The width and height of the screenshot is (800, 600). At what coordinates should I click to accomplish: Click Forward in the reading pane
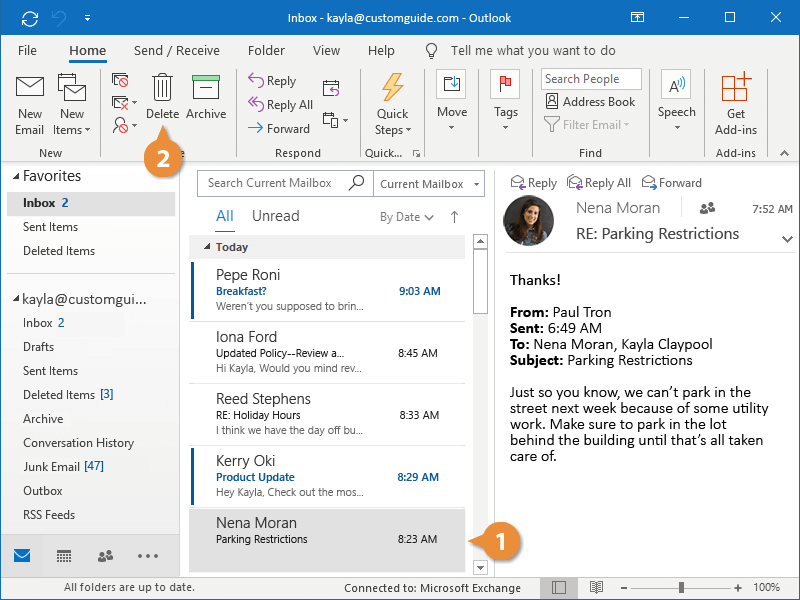point(671,183)
